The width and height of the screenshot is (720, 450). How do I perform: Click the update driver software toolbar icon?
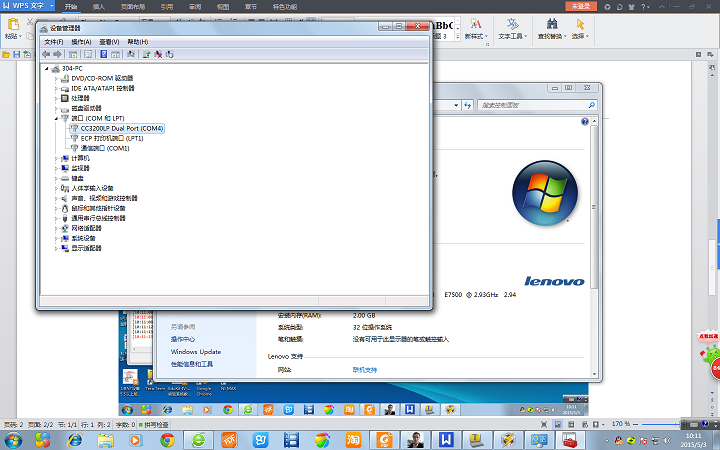point(146,54)
